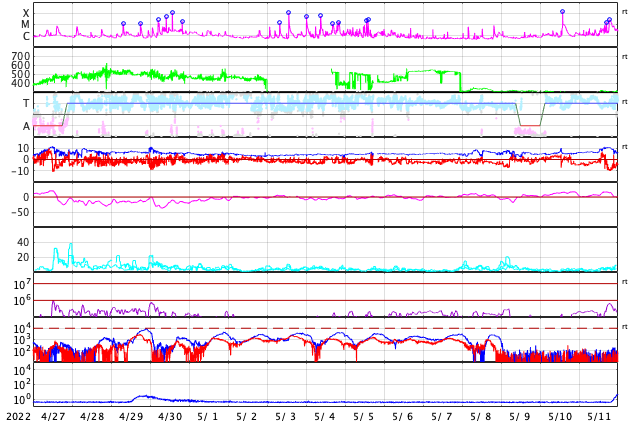
Task: Click the 700 axis label
Action: 21,57
